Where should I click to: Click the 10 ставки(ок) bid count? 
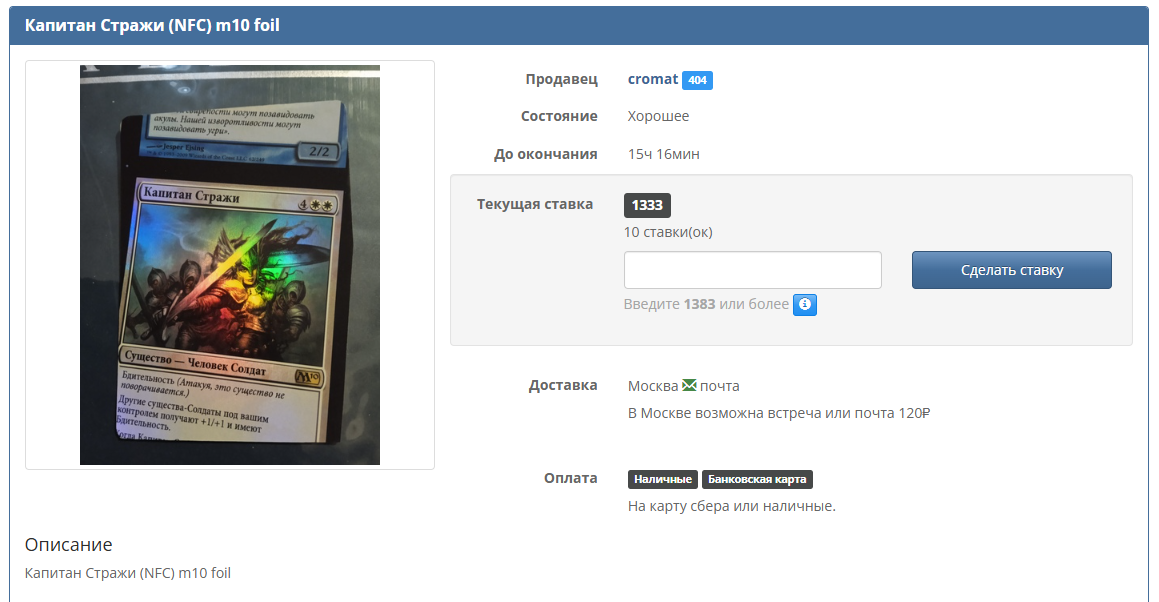pos(667,232)
